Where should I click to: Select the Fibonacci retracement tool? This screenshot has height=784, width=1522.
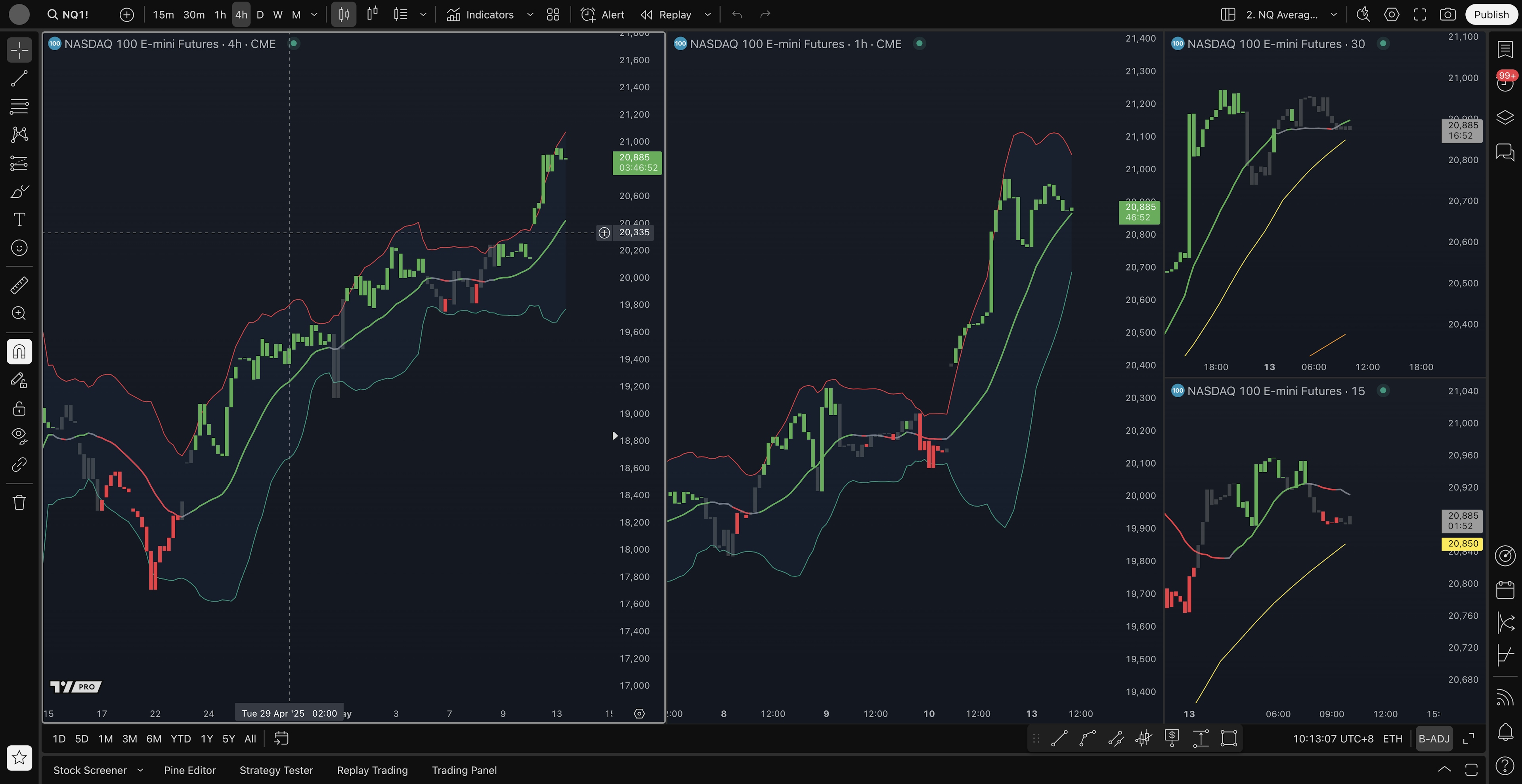tap(19, 106)
